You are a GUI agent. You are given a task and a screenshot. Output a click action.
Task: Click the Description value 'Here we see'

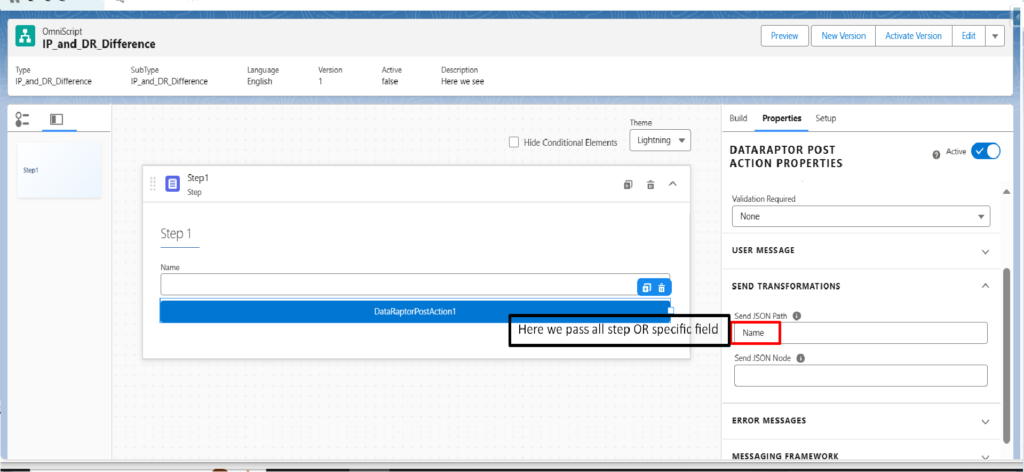point(462,82)
